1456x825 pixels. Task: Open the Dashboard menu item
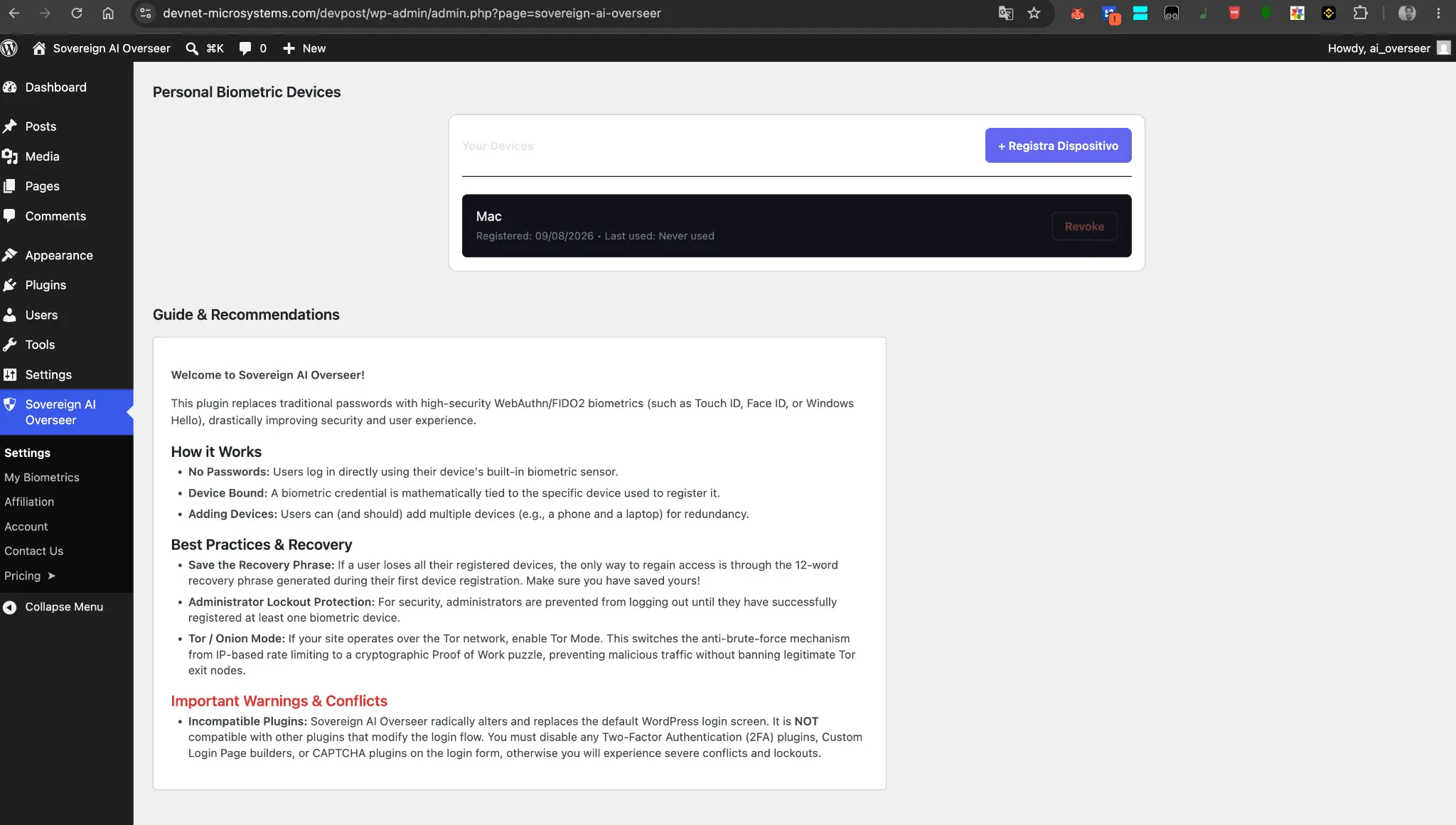(66, 87)
